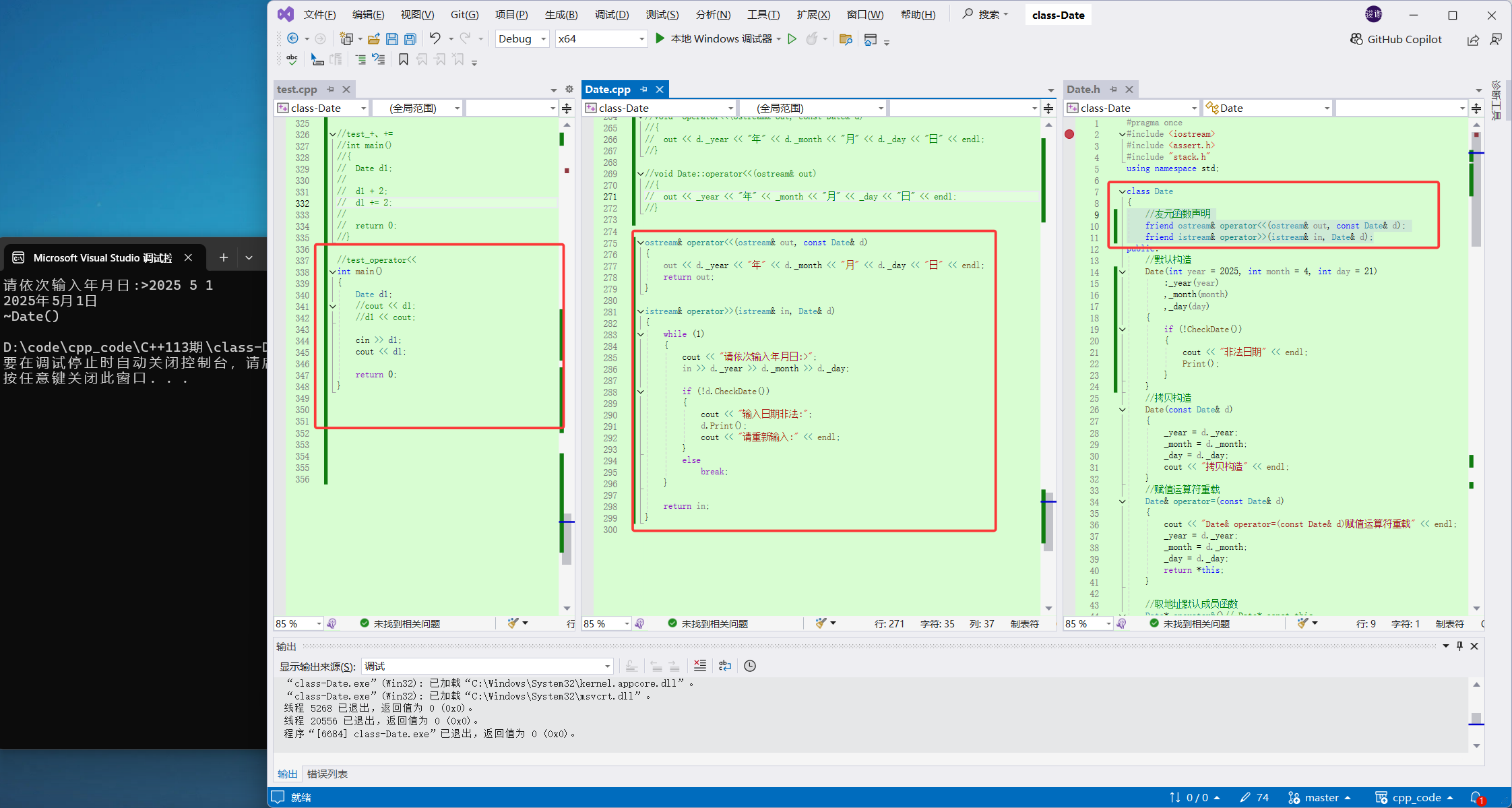Screen dimensions: 1512x808
Task: Click the Save All toolbar icon
Action: point(410,39)
